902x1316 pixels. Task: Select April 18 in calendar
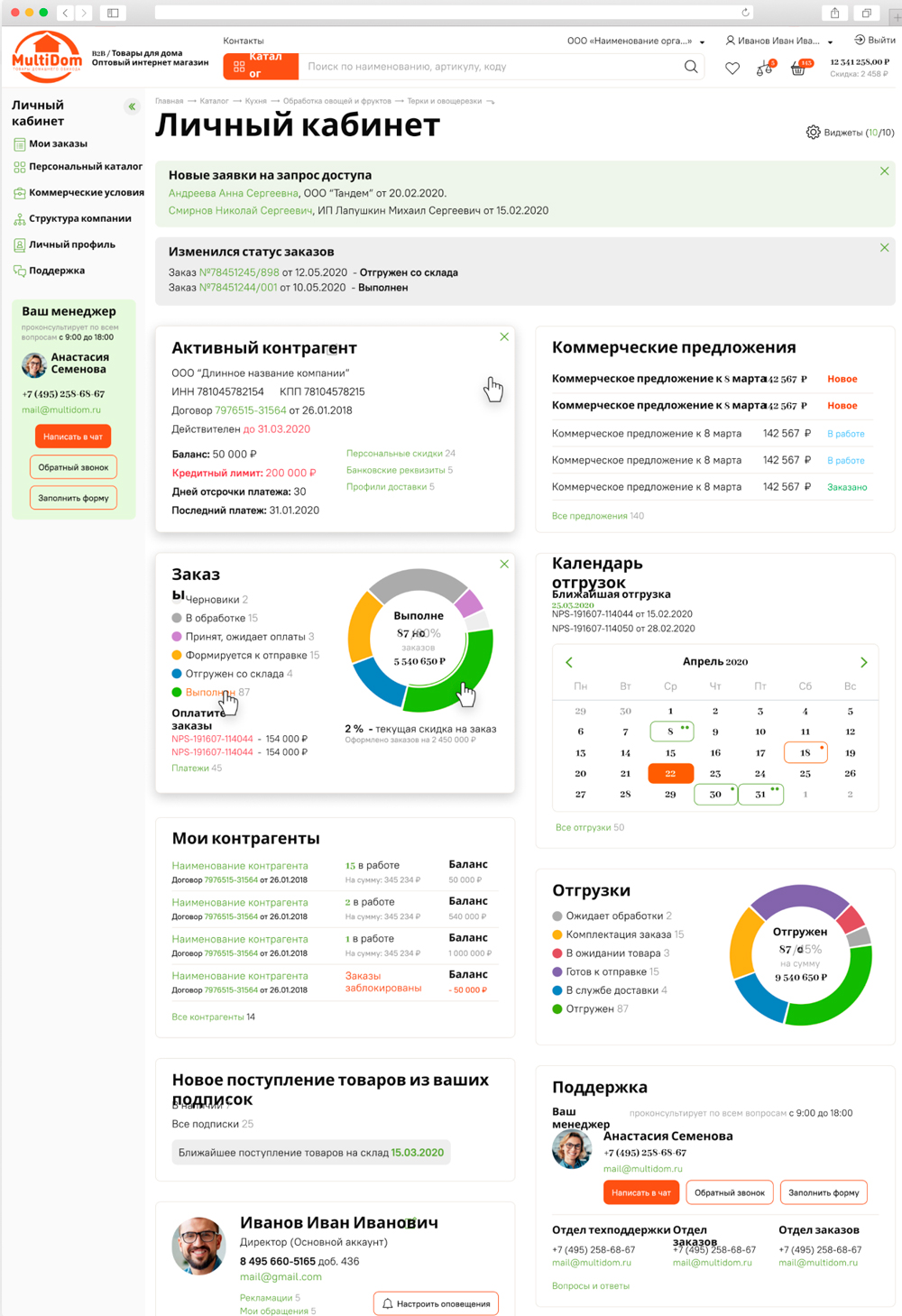pos(805,752)
